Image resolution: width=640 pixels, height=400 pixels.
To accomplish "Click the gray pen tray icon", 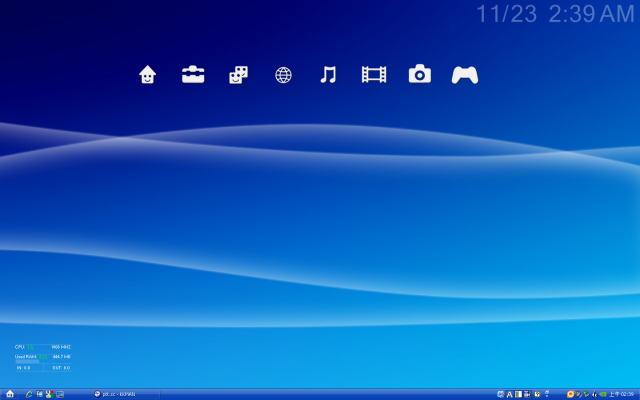I will [579, 394].
